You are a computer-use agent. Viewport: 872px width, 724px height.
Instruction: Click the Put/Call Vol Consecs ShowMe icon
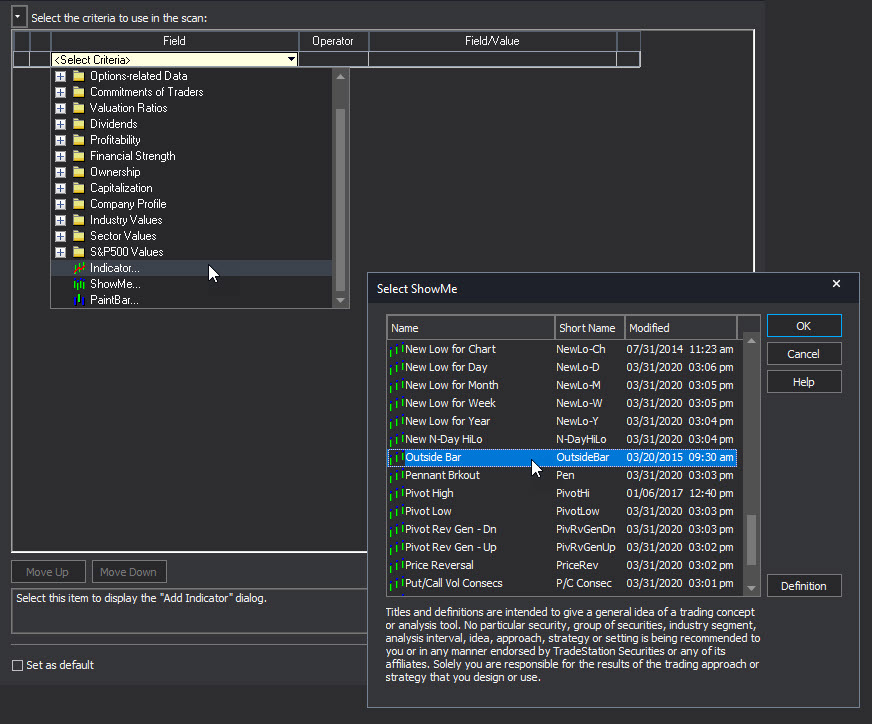(396, 584)
